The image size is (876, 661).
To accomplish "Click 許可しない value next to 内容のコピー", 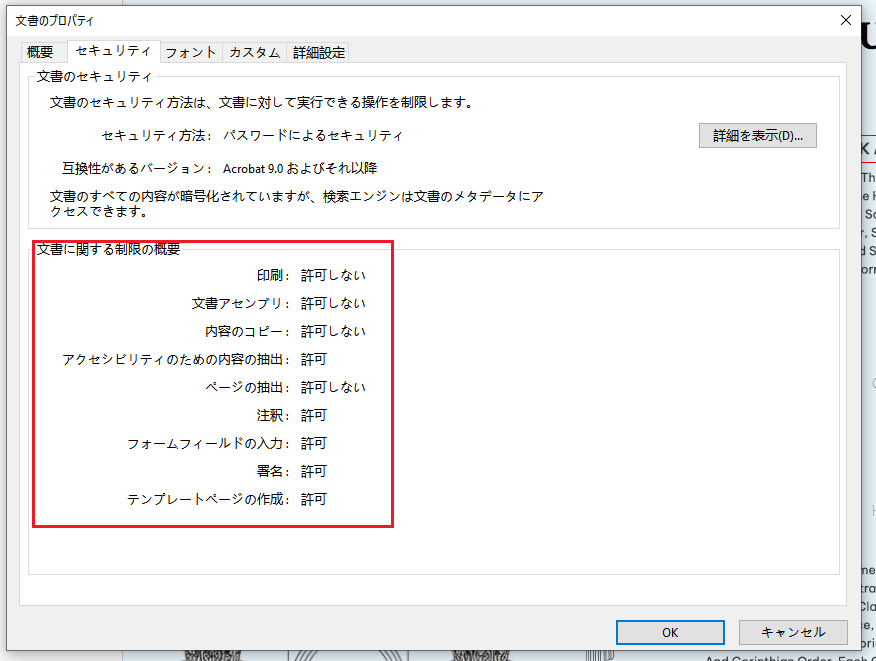I will coord(333,331).
